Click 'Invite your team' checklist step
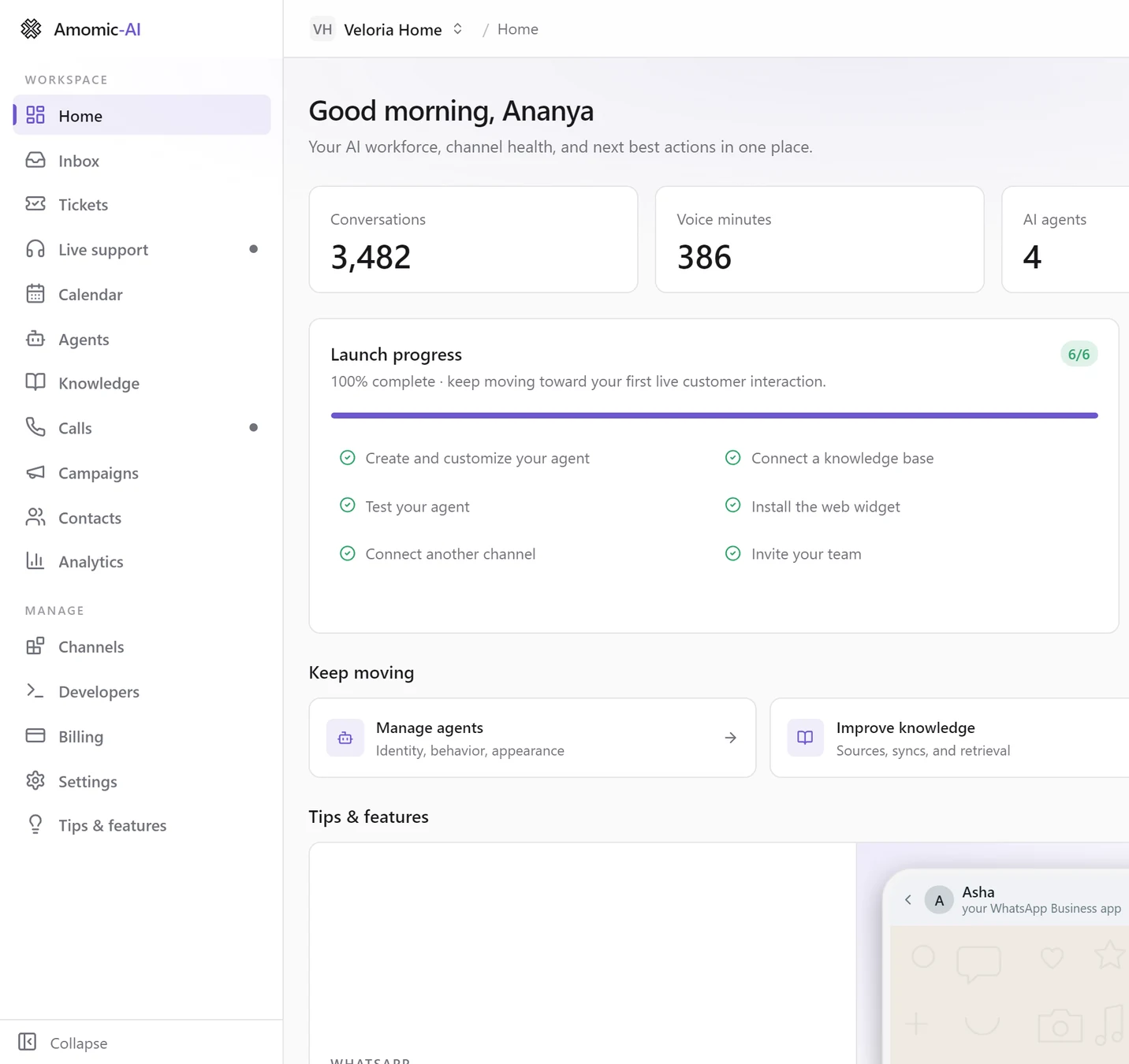 793,554
